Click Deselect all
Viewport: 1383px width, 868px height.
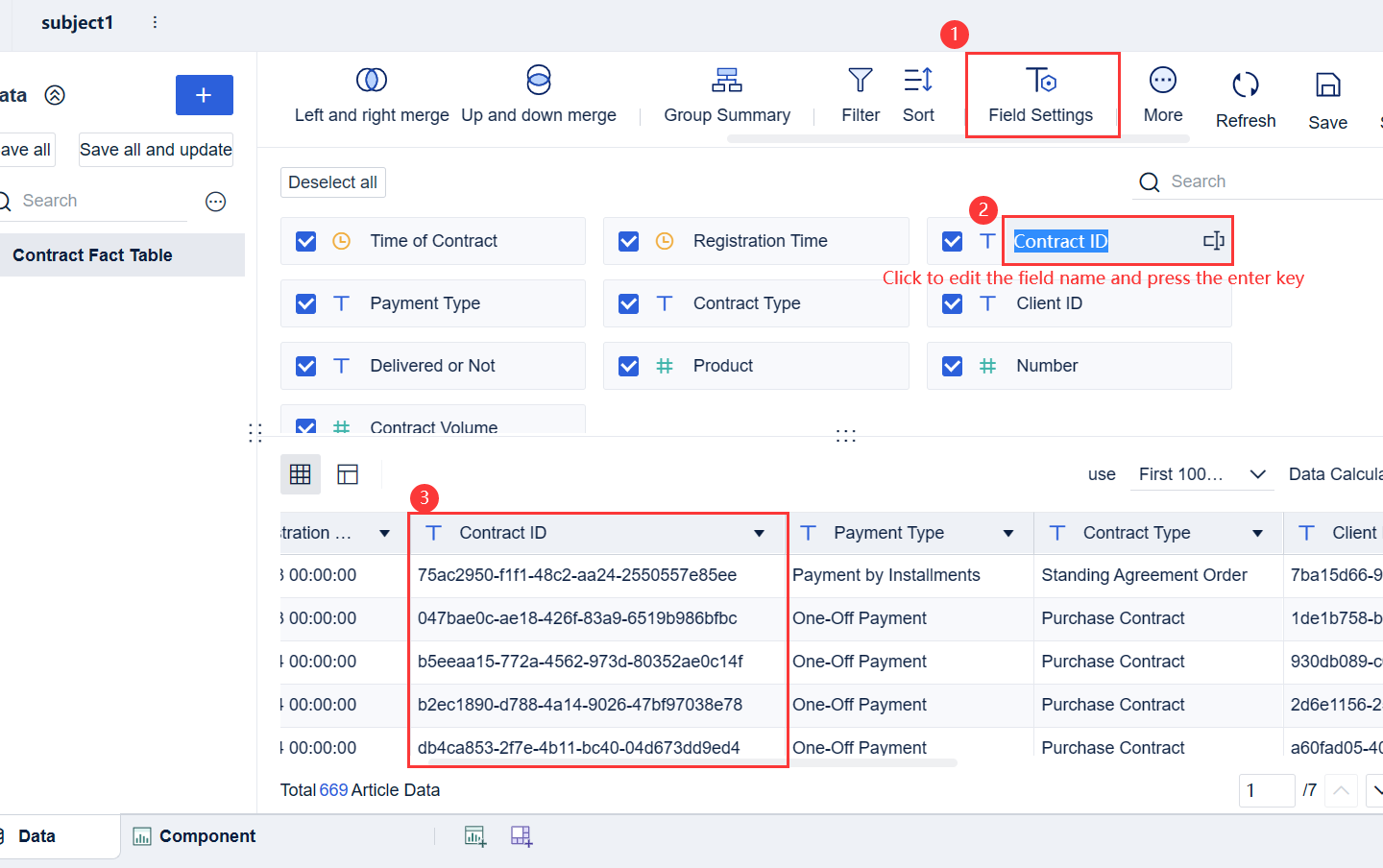332,181
